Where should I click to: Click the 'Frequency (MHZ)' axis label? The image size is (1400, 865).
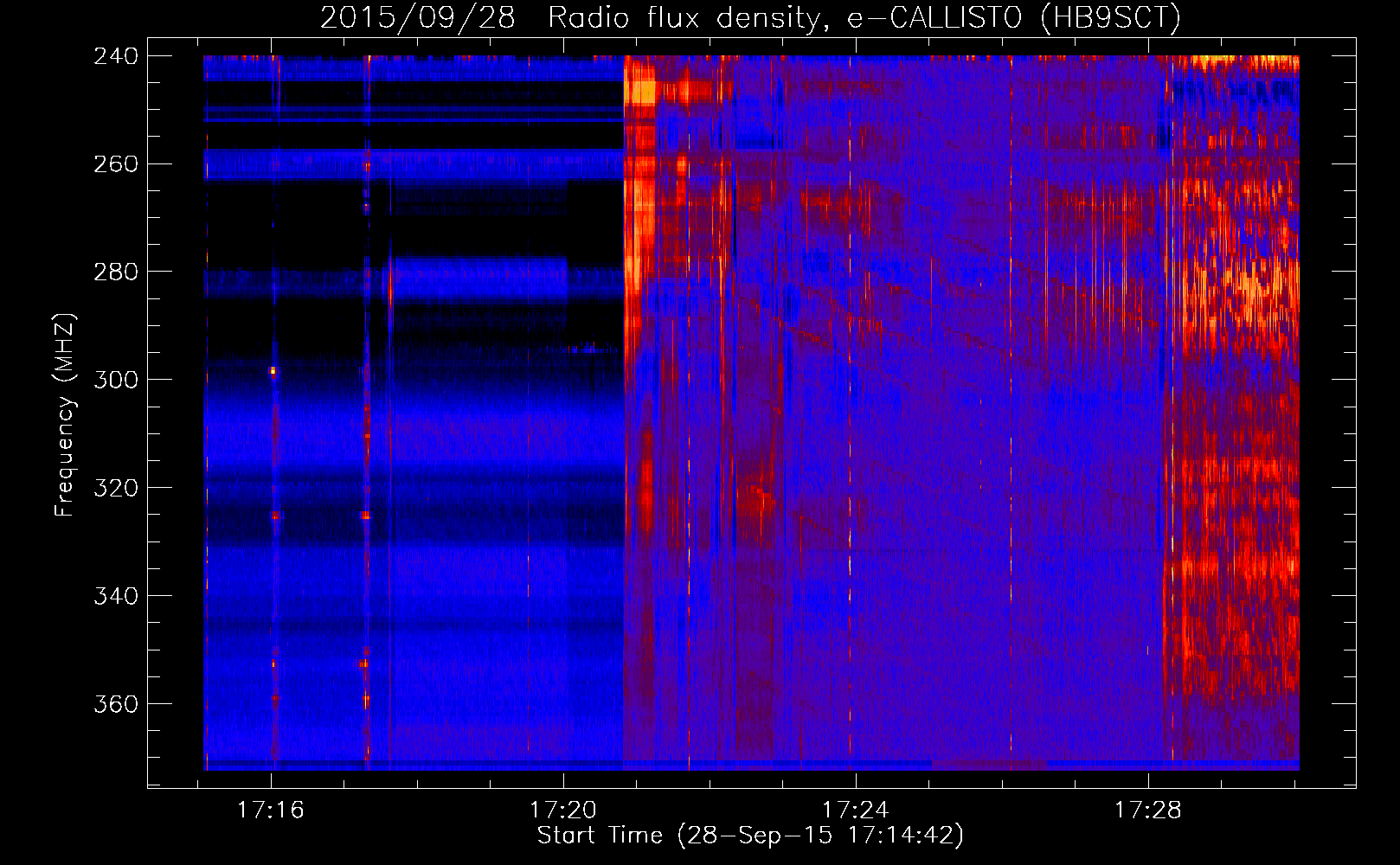65,415
